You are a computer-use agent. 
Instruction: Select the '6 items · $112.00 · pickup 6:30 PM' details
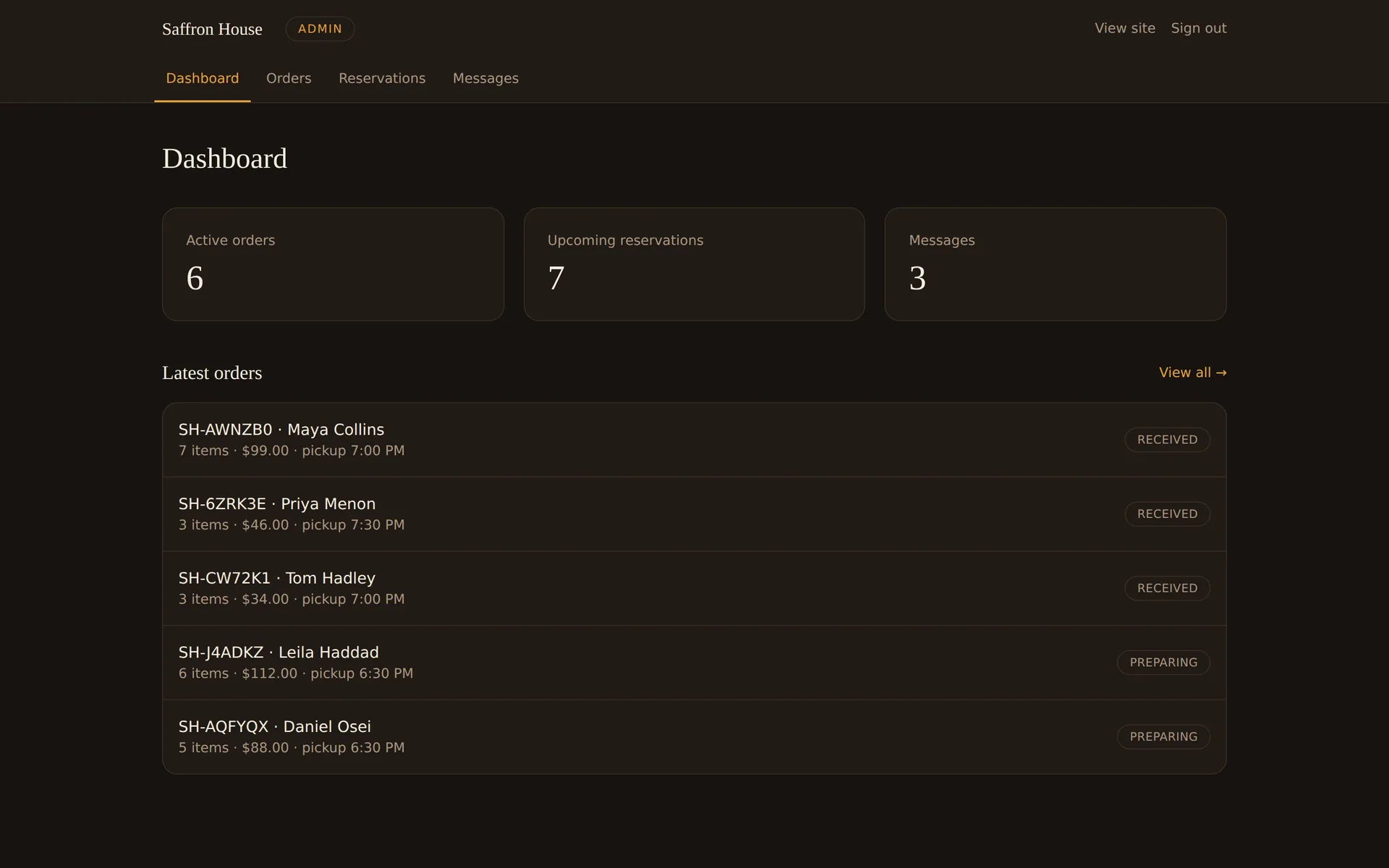pyautogui.click(x=296, y=673)
